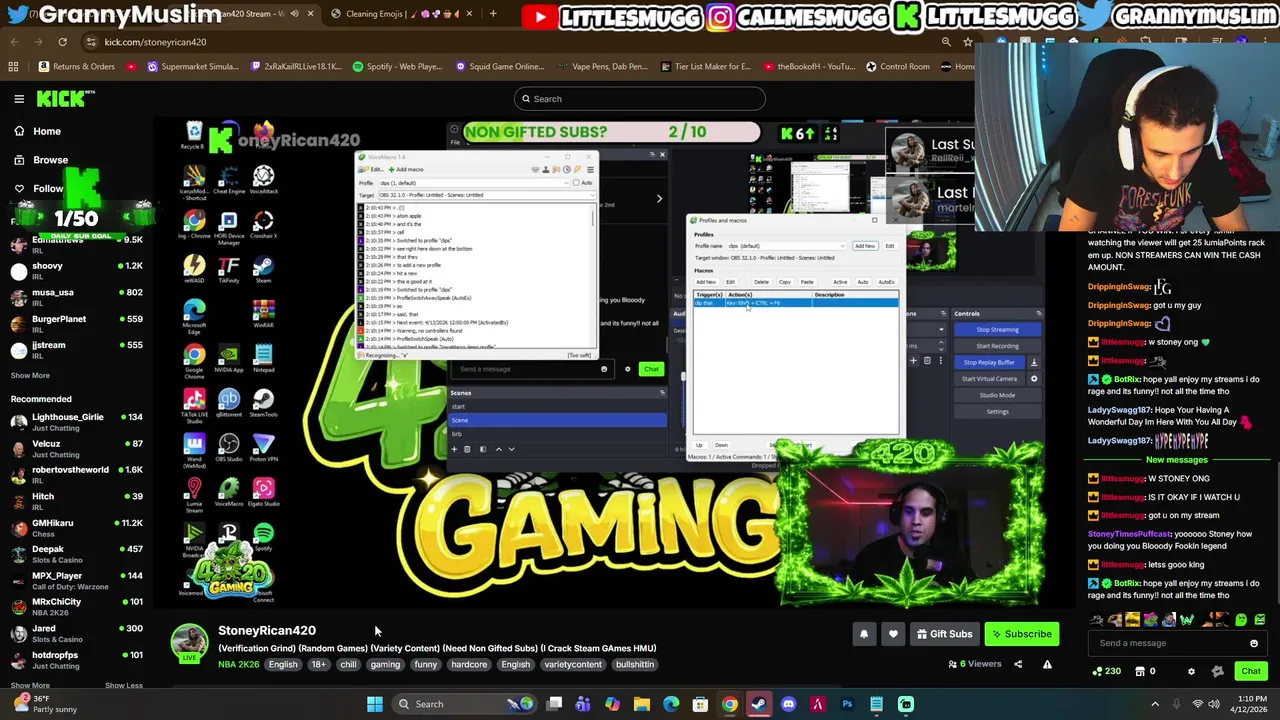Open Windows Start menu
Screen dimensions: 1280x720
[x=375, y=704]
